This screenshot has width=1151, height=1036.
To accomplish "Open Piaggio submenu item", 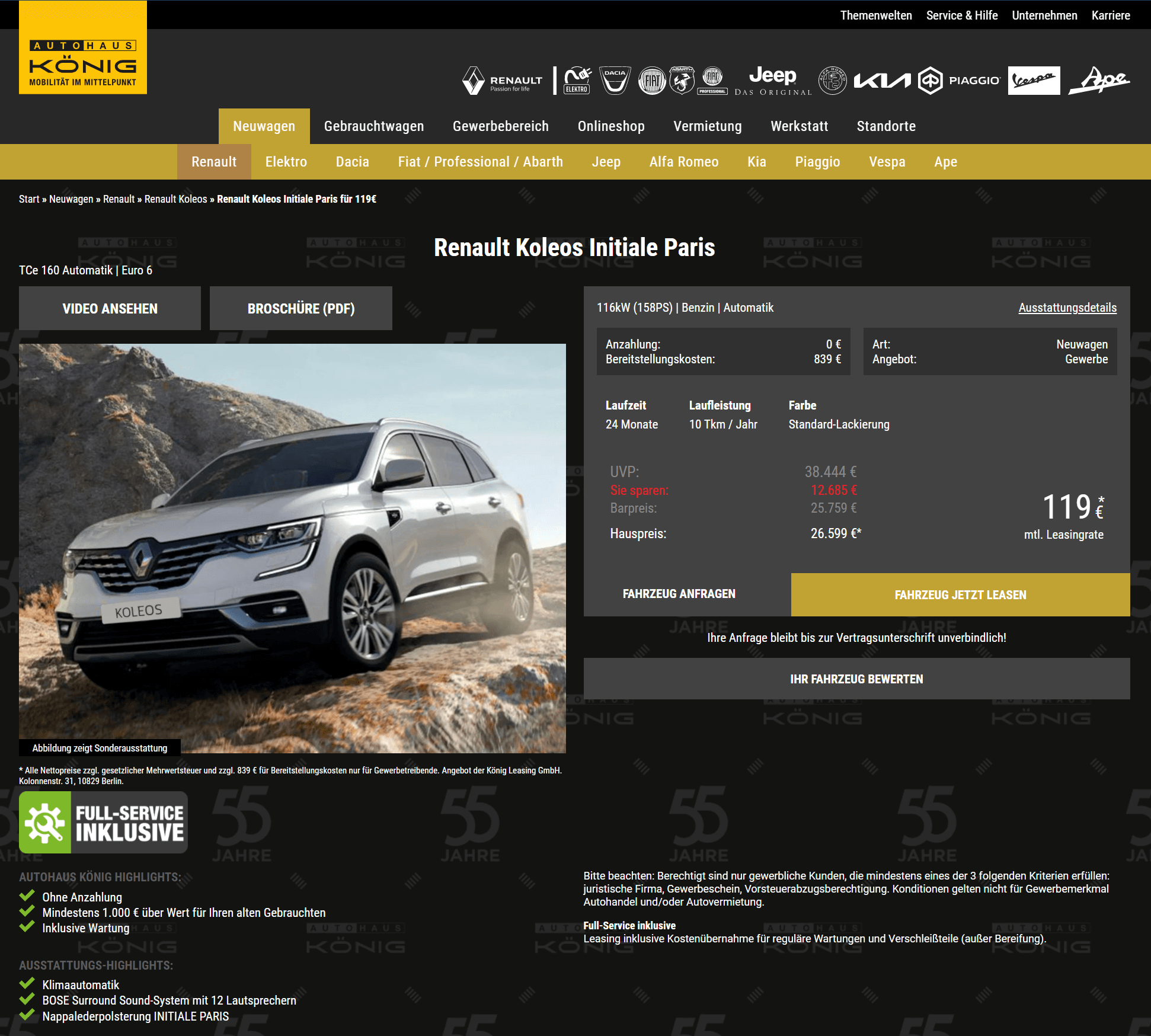I will (x=817, y=162).
